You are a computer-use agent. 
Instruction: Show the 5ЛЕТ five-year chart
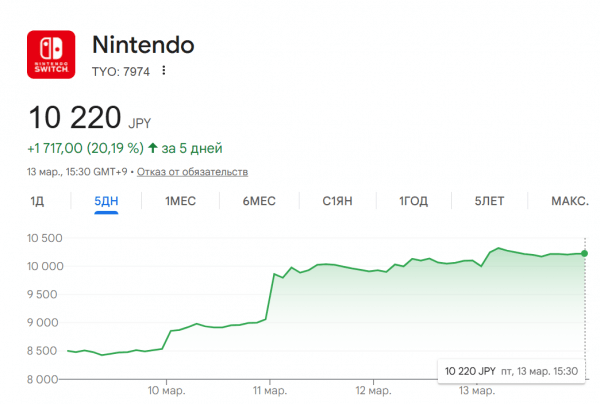click(490, 201)
